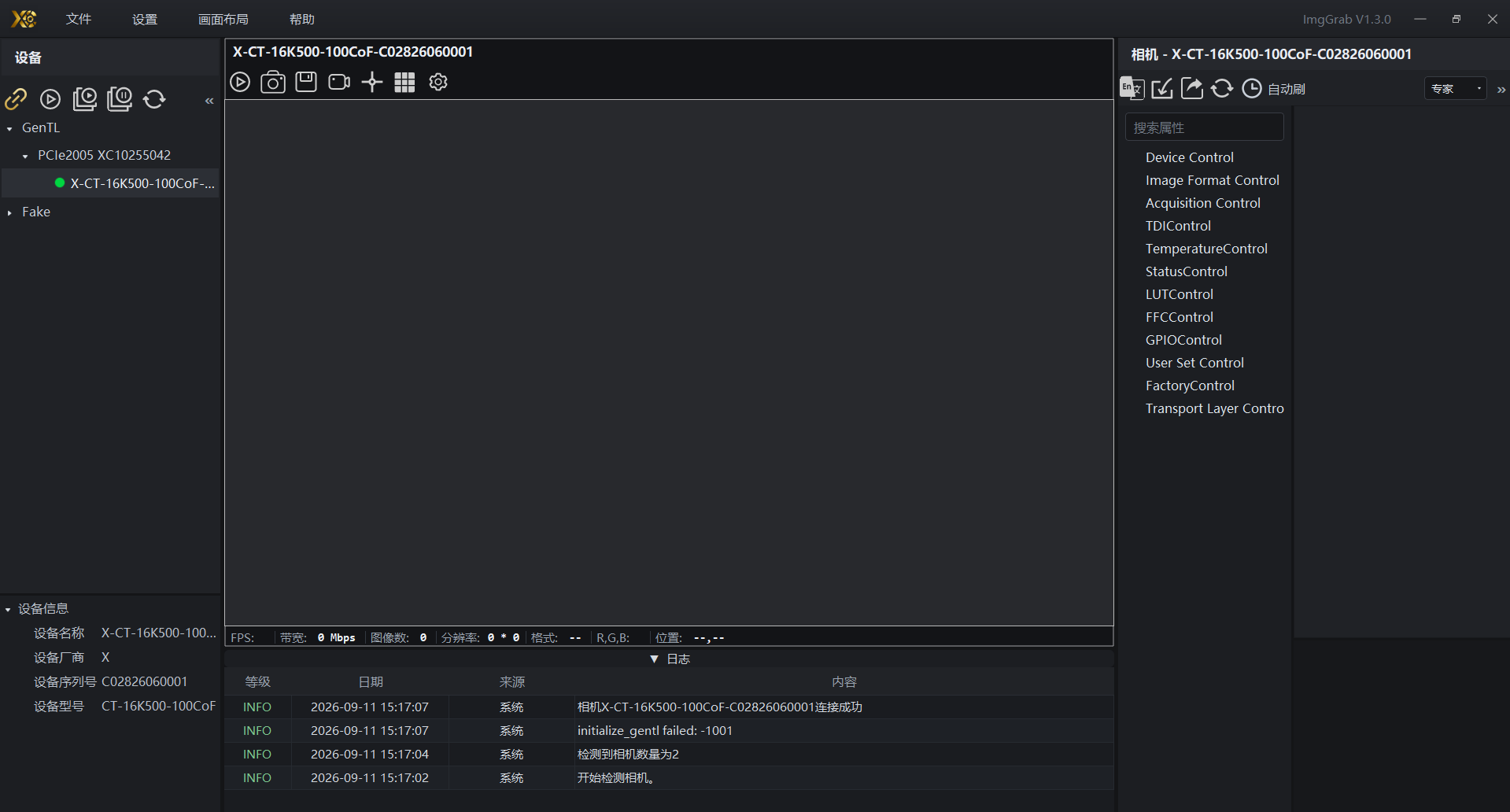Open the 文件 menu

tap(79, 19)
